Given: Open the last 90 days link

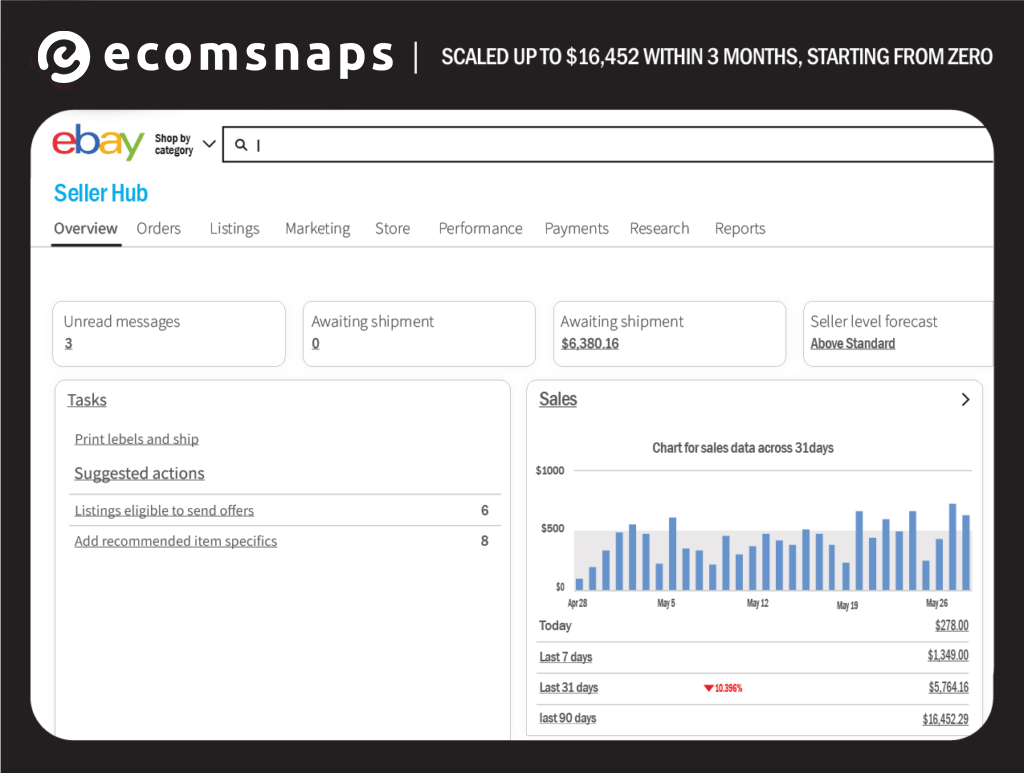Looking at the screenshot, I should [568, 718].
